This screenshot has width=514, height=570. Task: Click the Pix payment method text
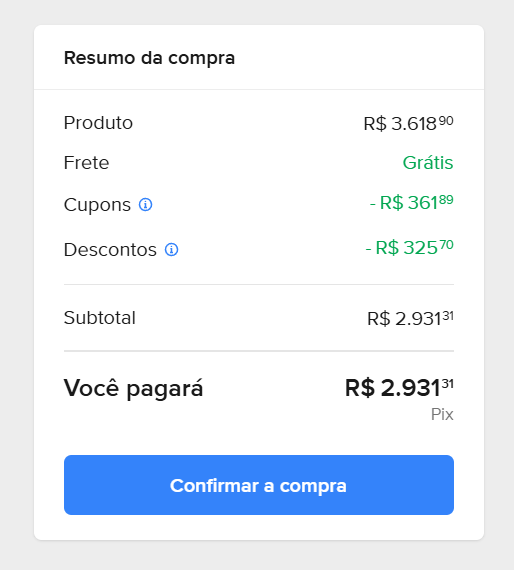[x=442, y=414]
